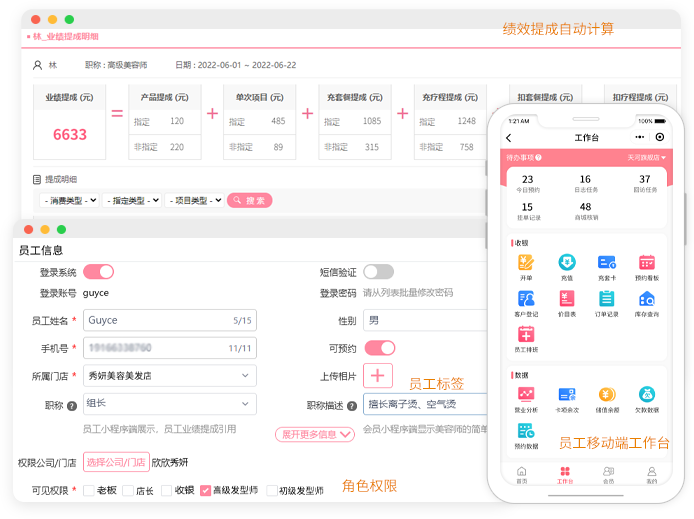Check the 店长 permission checkbox
This screenshot has height=519, width=694.
click(x=128, y=490)
